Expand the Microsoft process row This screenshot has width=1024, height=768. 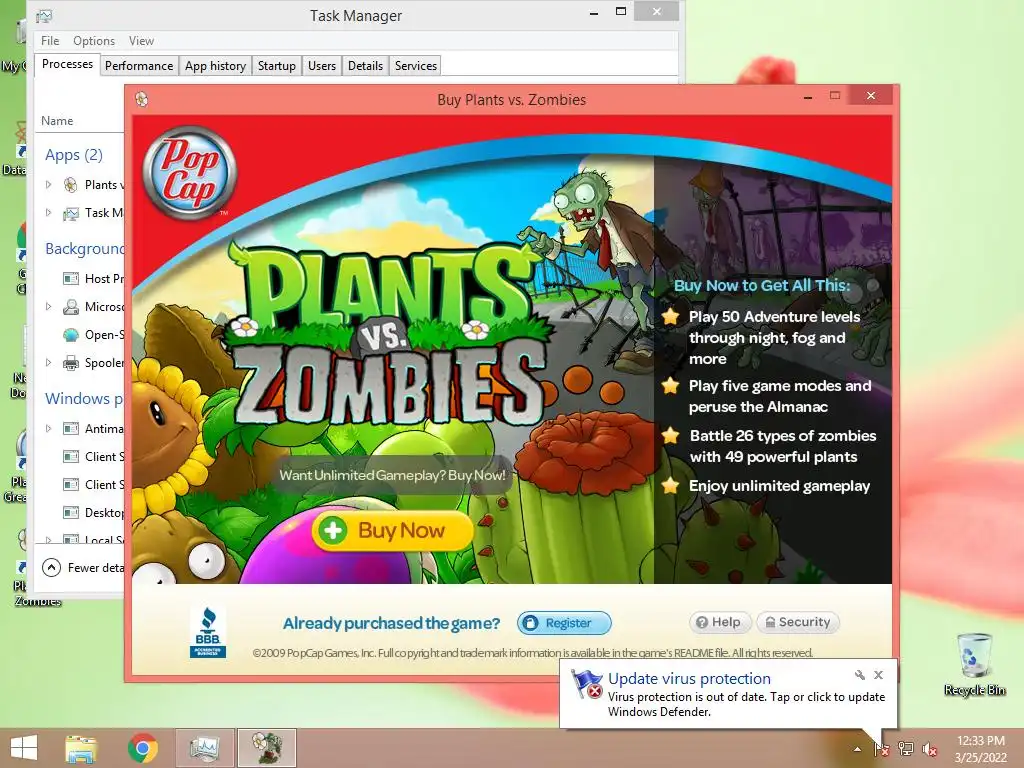48,306
